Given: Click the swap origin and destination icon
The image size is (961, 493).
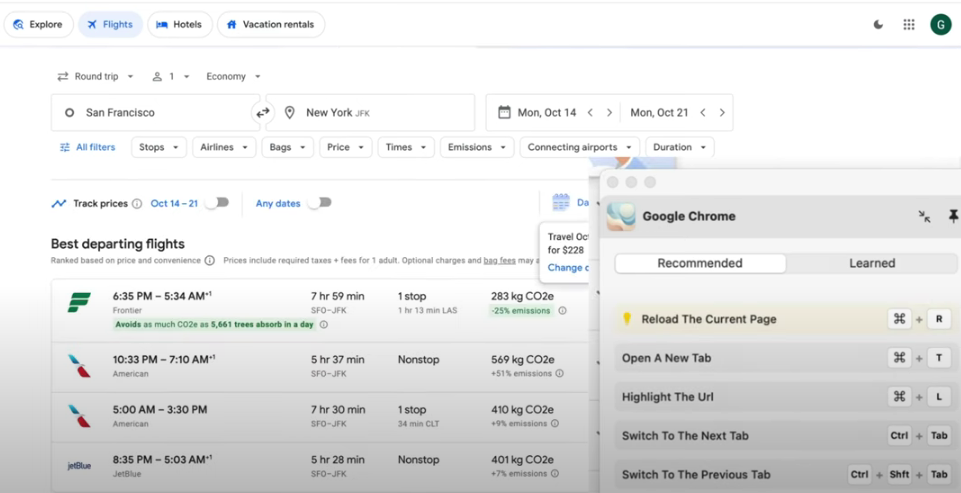Looking at the screenshot, I should [x=263, y=113].
